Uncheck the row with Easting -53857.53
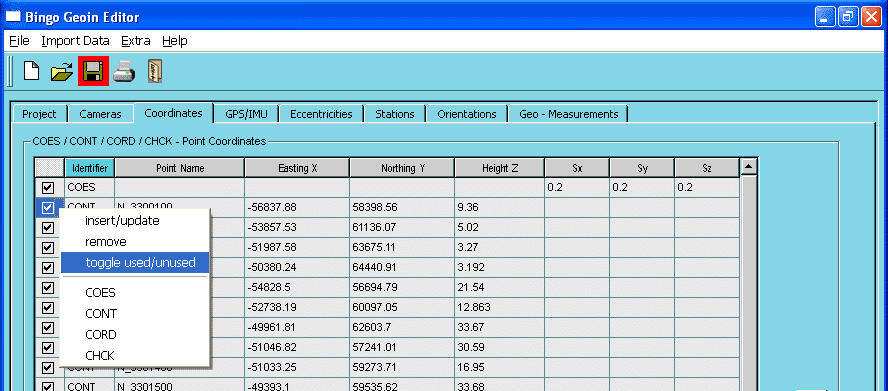888x391 pixels. 48,227
